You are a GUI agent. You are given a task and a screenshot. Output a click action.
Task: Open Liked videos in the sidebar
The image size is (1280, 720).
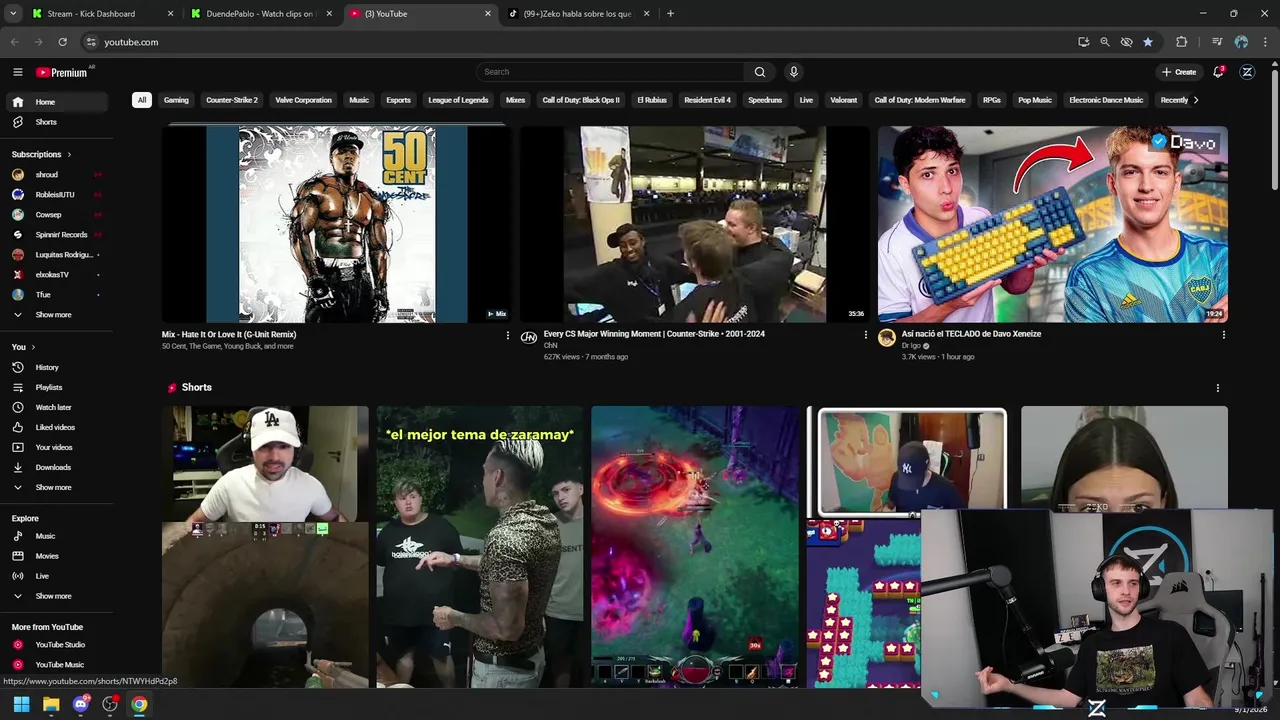click(56, 427)
